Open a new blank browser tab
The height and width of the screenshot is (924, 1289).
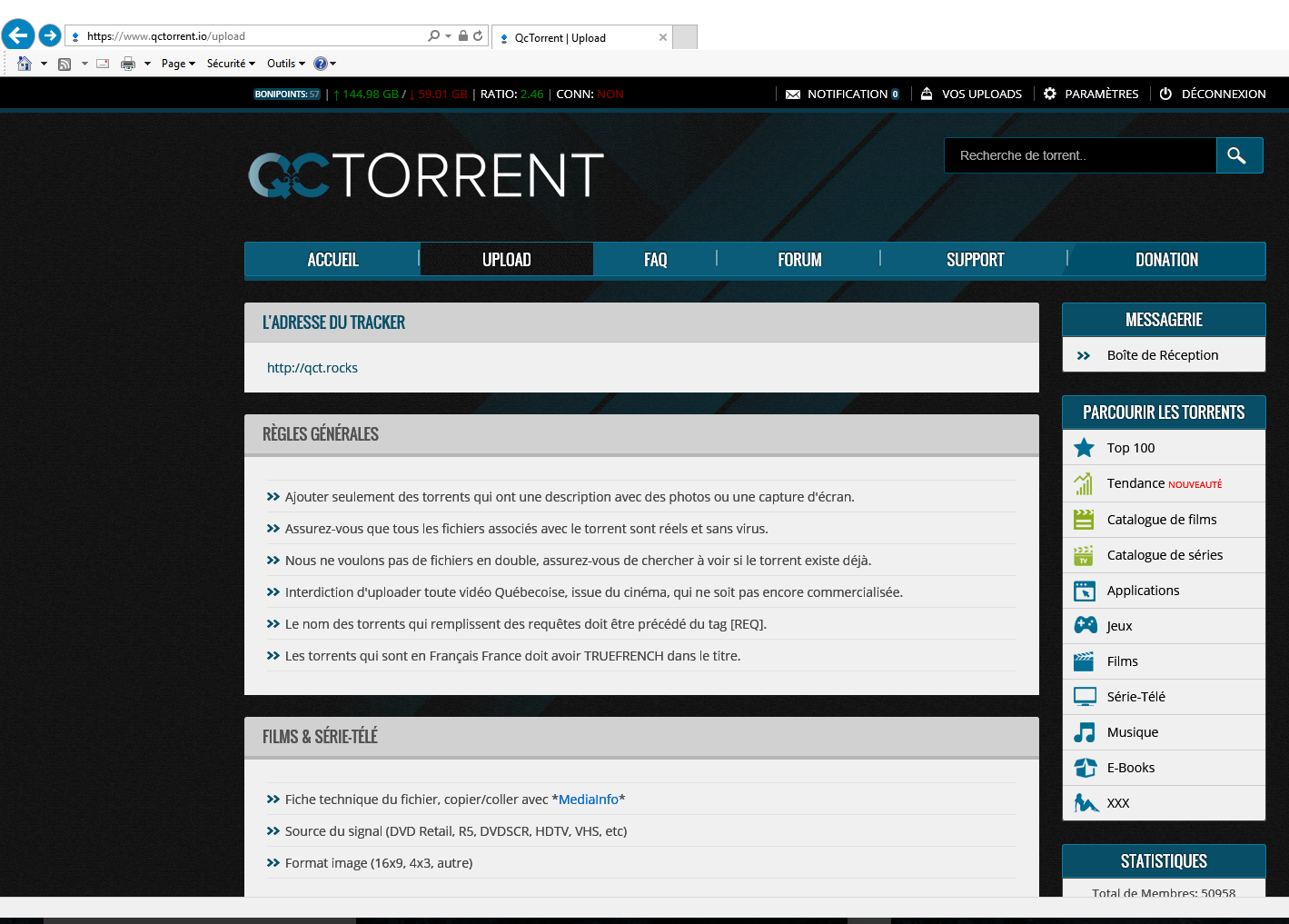685,37
